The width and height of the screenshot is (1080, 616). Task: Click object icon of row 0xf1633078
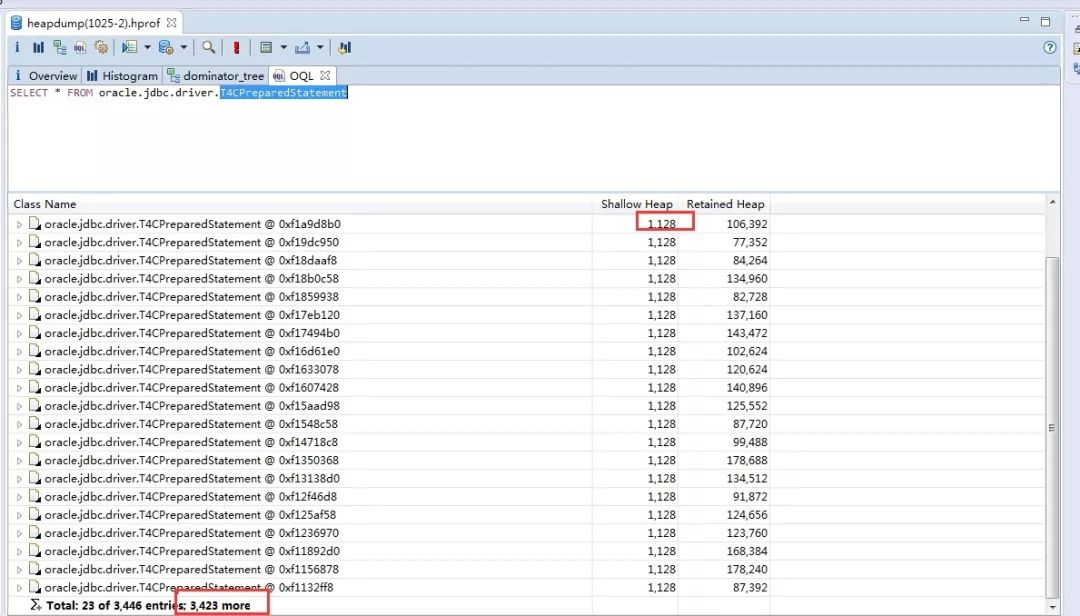[x=35, y=369]
